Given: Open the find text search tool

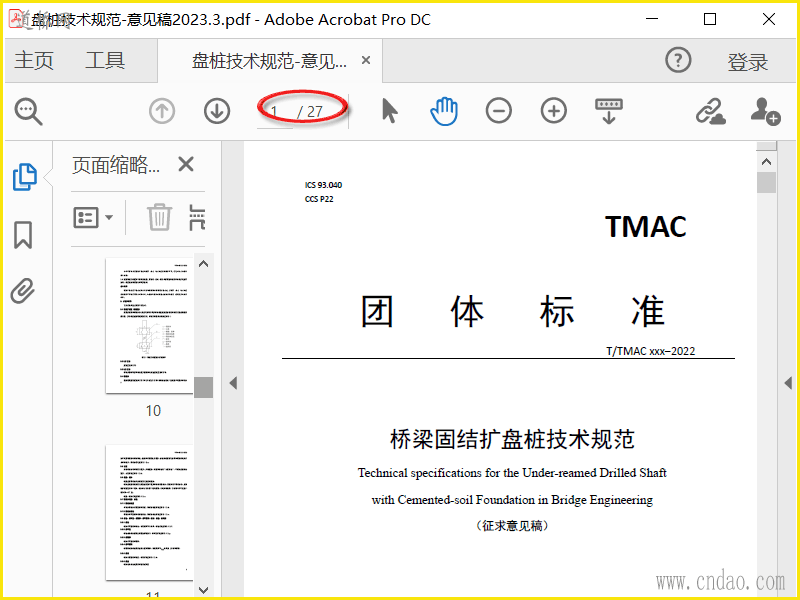Looking at the screenshot, I should coord(29,111).
